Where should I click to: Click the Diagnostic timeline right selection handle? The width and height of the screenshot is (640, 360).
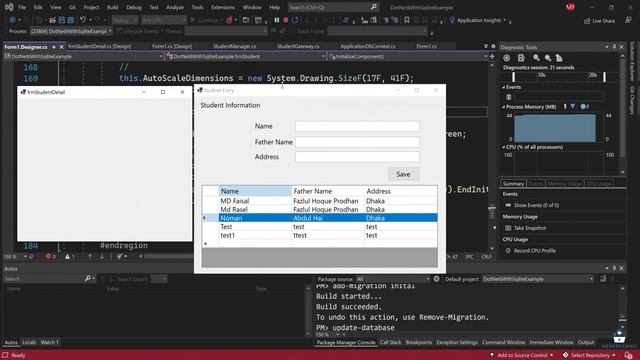[x=604, y=77]
